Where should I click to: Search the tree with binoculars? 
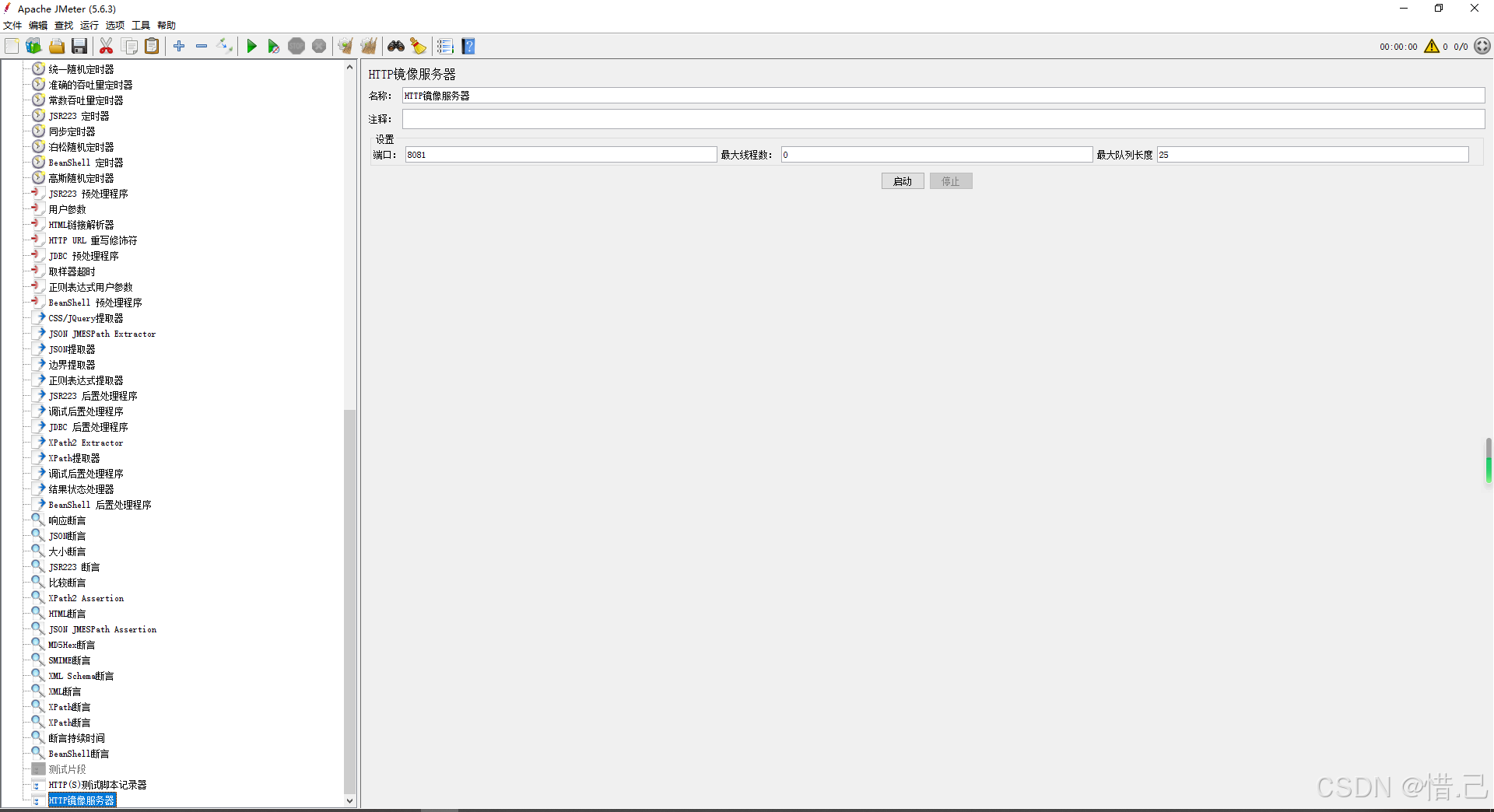tap(396, 47)
